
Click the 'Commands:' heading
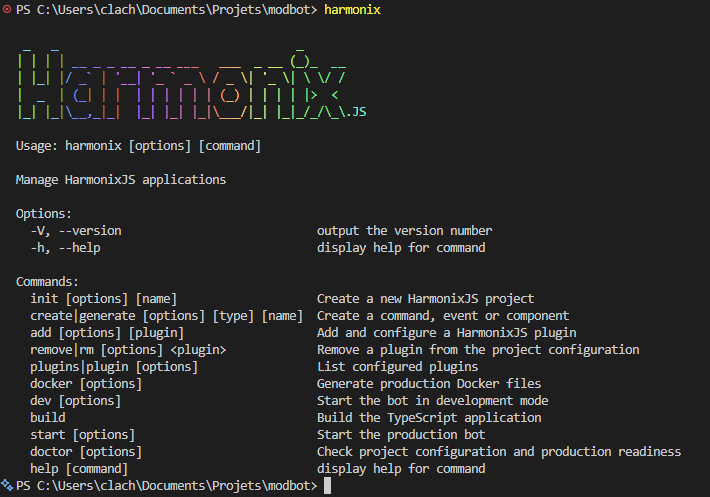[47, 282]
